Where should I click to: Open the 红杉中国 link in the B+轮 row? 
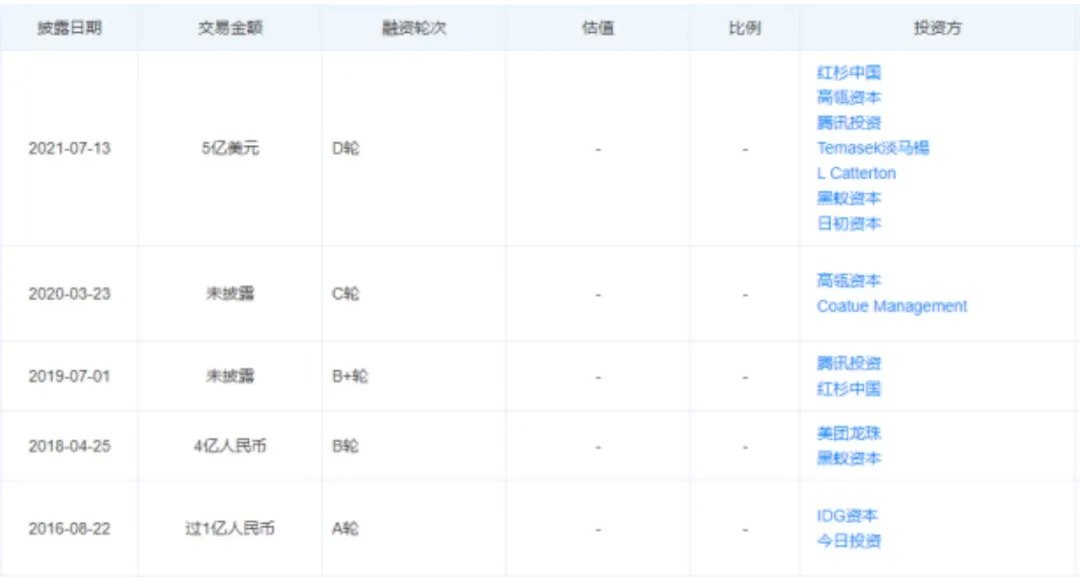click(849, 388)
